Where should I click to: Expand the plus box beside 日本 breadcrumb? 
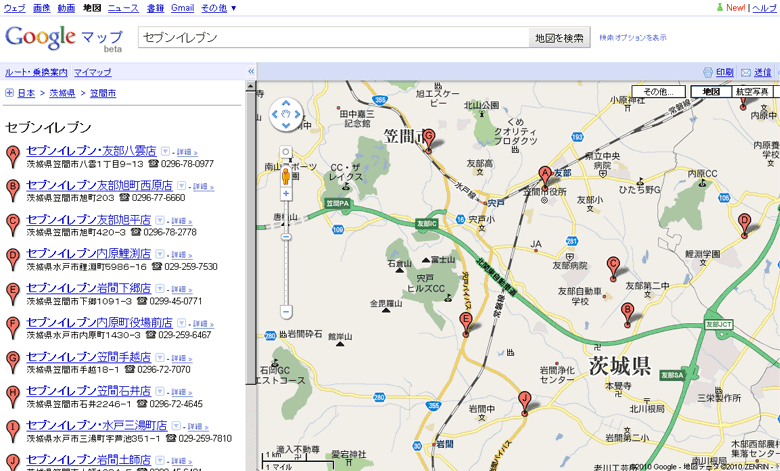pyautogui.click(x=9, y=93)
